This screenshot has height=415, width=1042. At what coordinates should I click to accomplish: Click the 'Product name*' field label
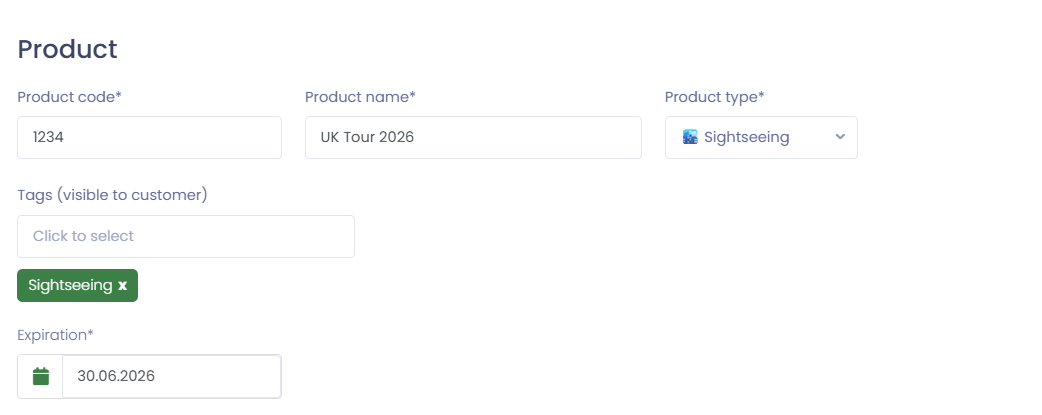click(360, 97)
